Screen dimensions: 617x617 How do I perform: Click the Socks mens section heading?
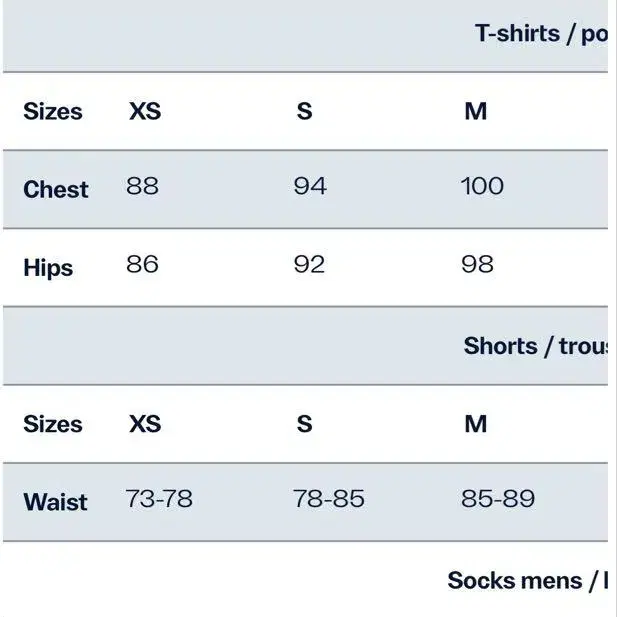[528, 580]
